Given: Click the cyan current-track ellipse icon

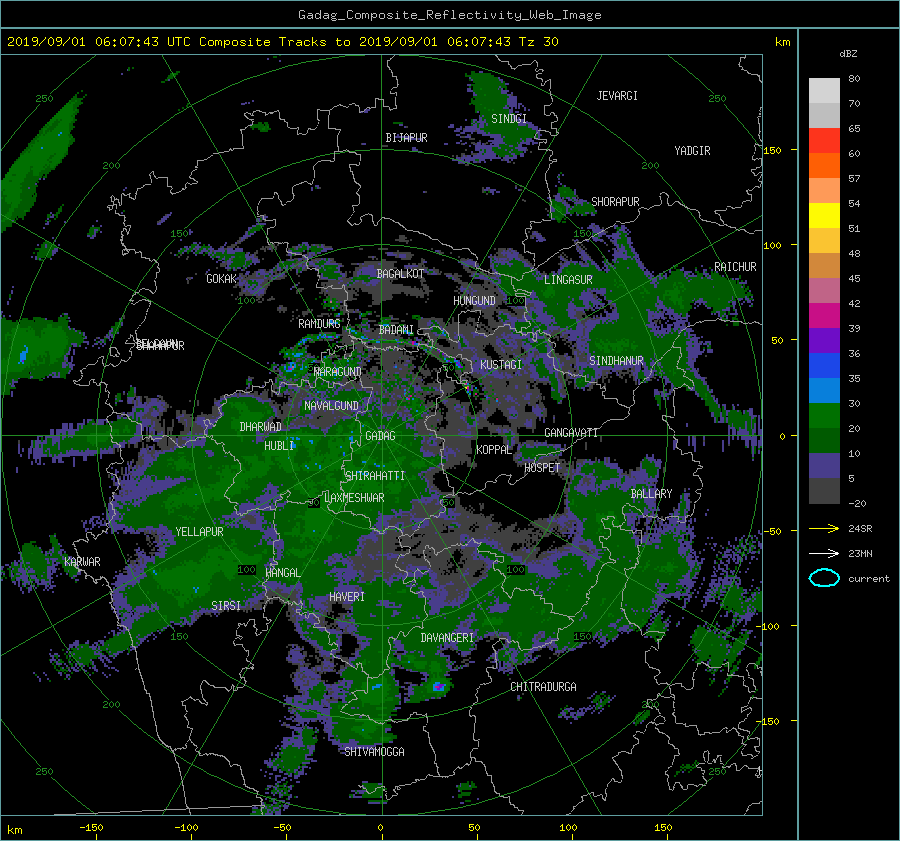Looking at the screenshot, I should [x=824, y=578].
